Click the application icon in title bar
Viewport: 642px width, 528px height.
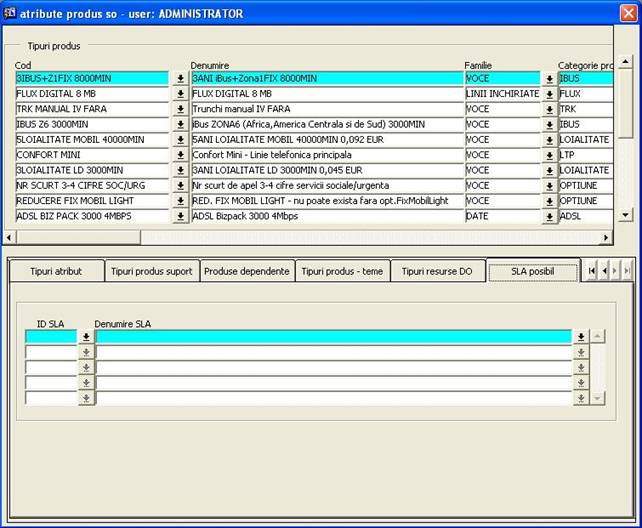(x=10, y=14)
